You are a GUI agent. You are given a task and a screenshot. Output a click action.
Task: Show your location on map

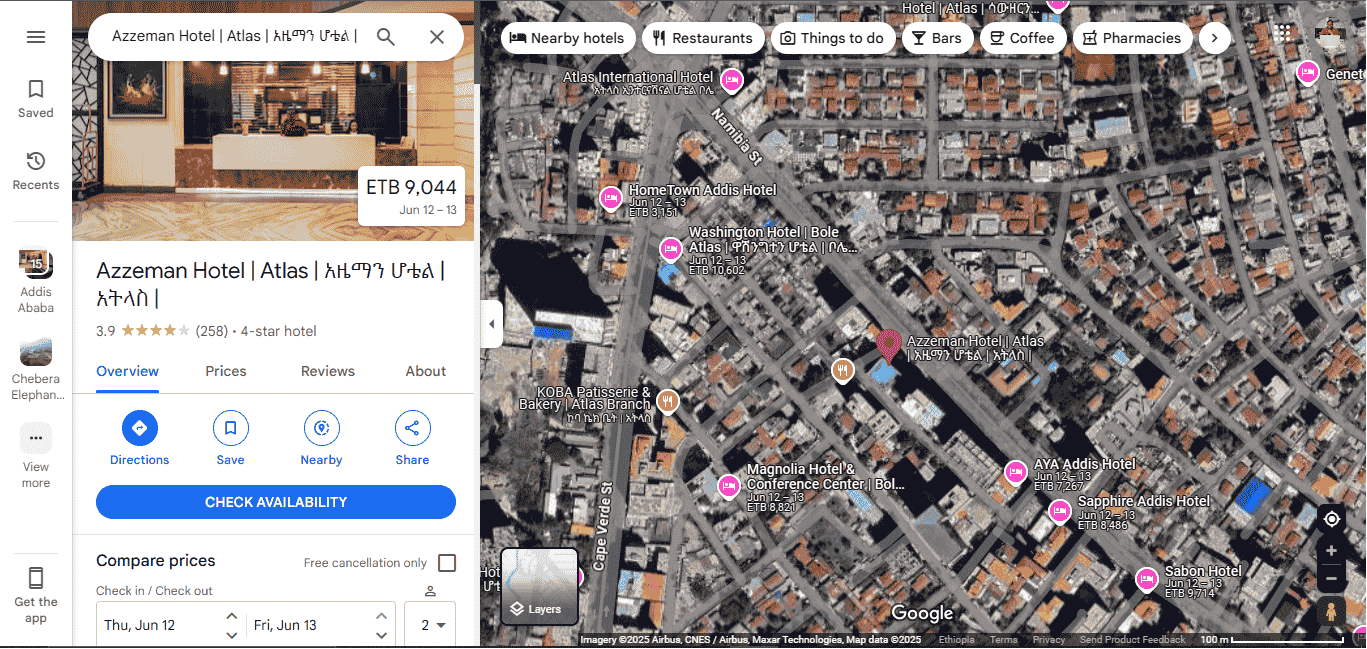(x=1331, y=519)
